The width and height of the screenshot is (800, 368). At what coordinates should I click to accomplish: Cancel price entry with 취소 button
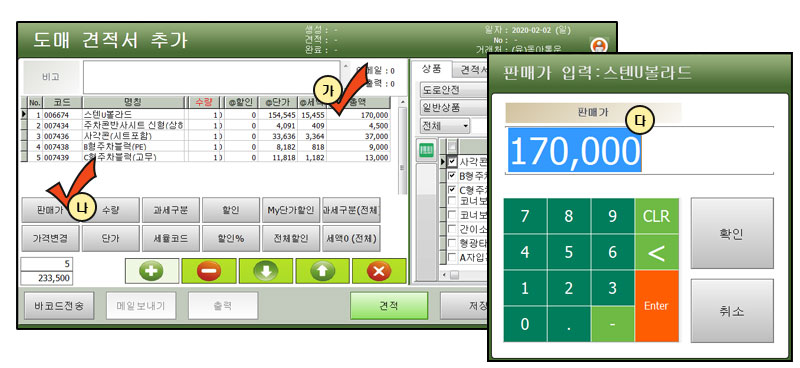(732, 310)
